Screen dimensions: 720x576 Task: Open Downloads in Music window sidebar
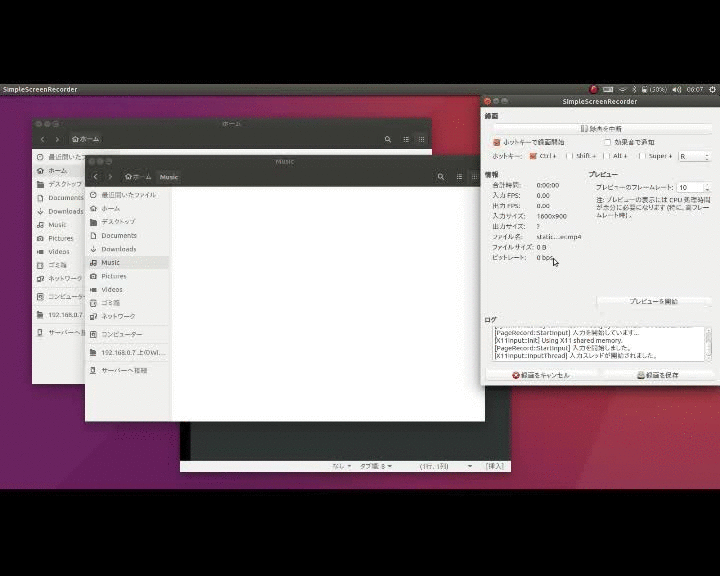click(x=127, y=249)
